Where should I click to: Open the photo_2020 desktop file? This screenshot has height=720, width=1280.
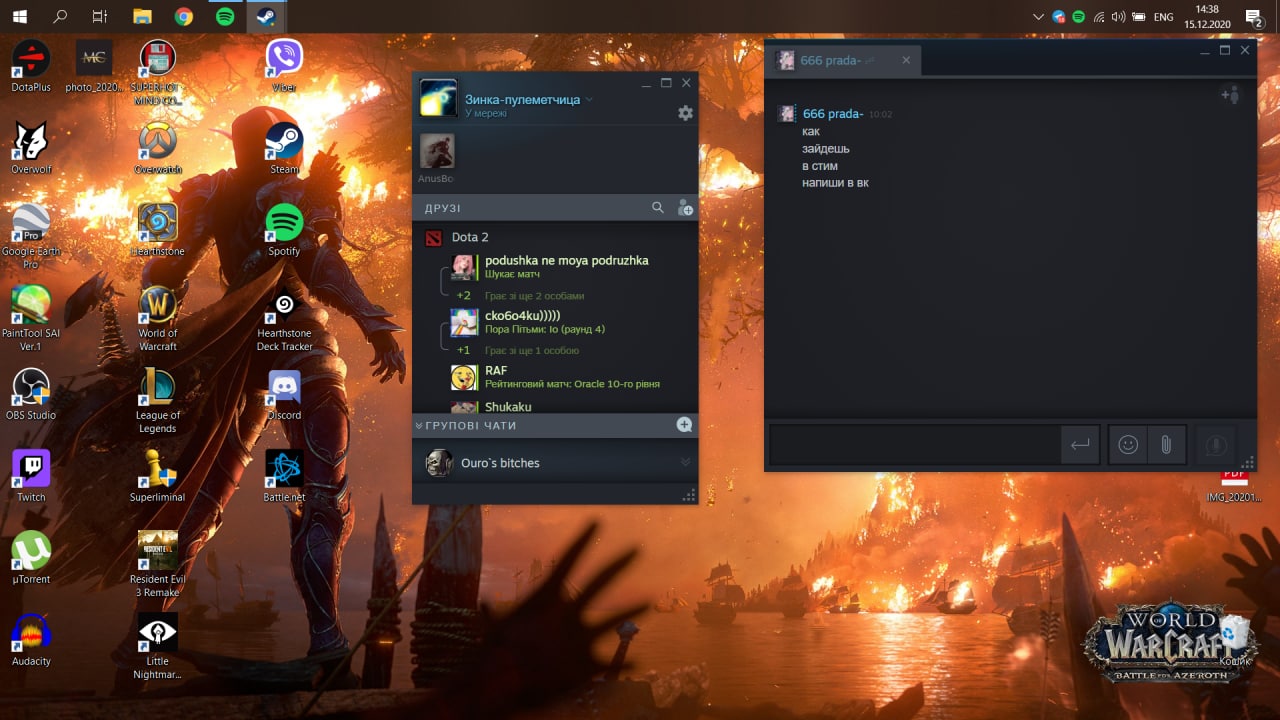coord(94,66)
